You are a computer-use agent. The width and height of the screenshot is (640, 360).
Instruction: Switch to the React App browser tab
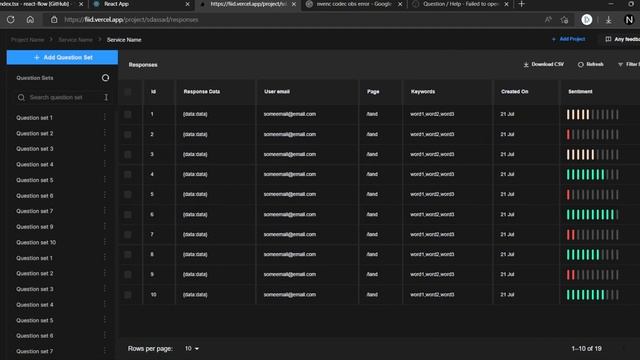pos(141,4)
